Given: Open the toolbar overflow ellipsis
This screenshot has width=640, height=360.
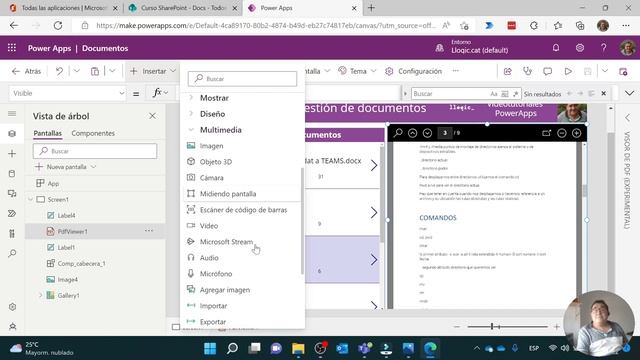Looking at the screenshot, I should (x=456, y=71).
